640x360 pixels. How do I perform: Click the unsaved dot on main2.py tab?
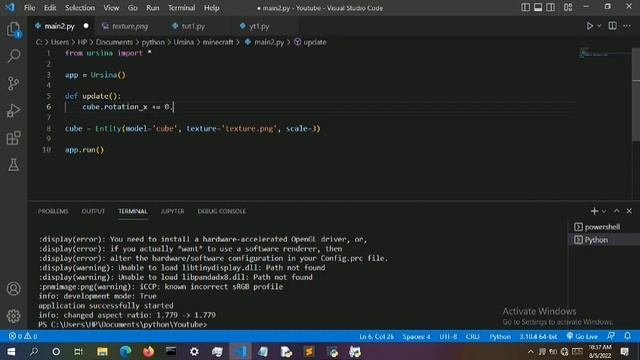[86, 26]
